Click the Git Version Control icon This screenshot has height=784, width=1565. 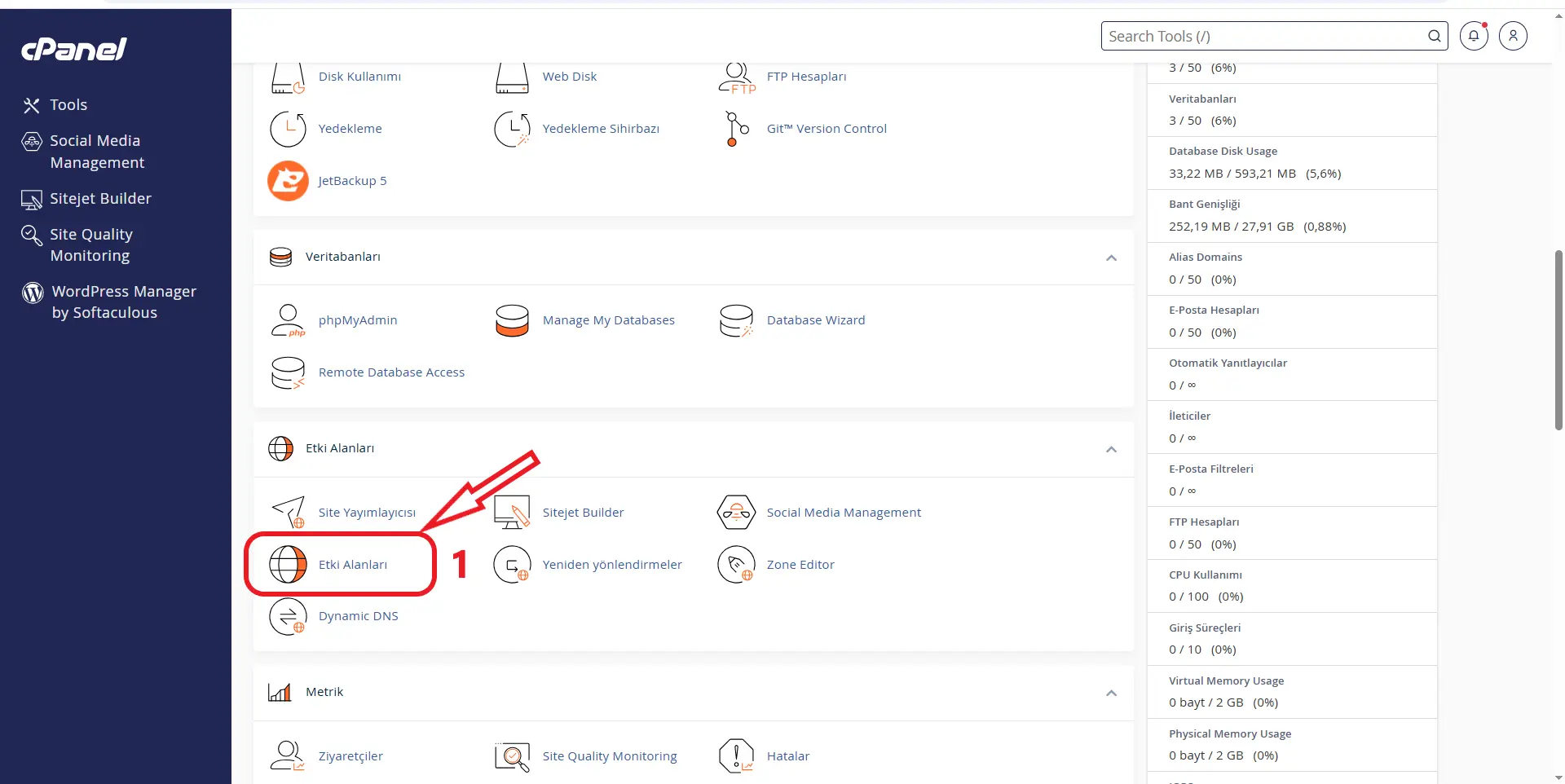coord(736,129)
